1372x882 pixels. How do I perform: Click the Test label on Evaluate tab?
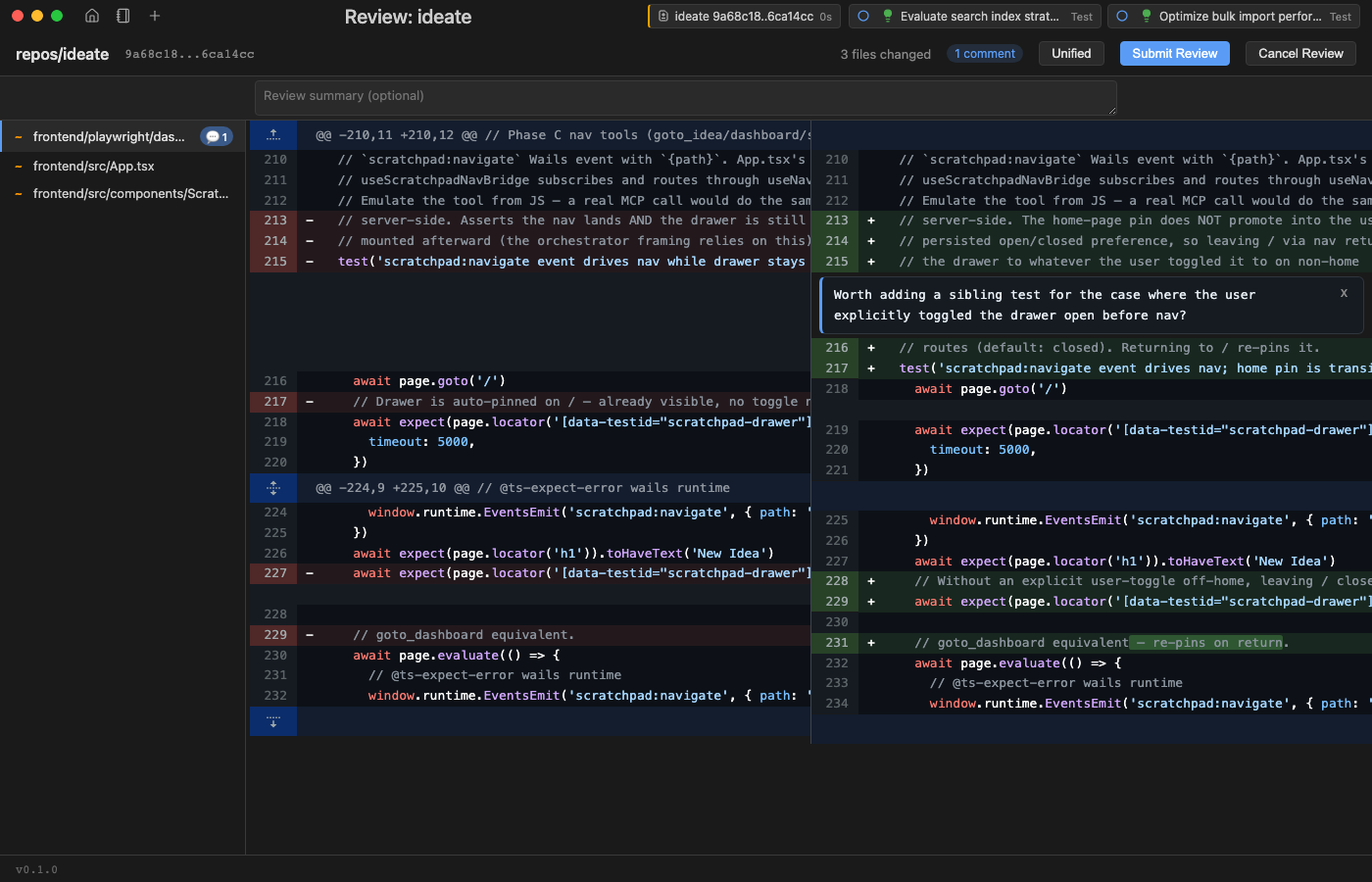(1082, 17)
